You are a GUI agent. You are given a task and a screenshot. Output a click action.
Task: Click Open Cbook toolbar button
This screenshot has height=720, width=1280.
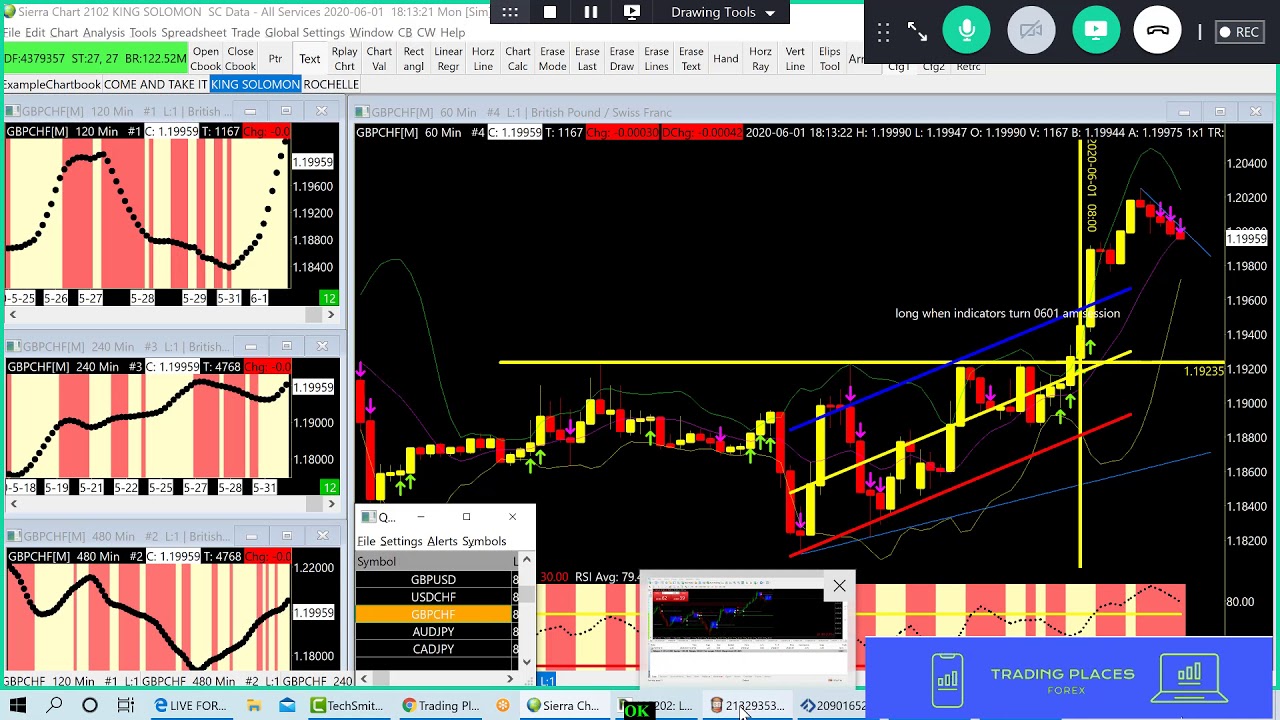point(206,59)
